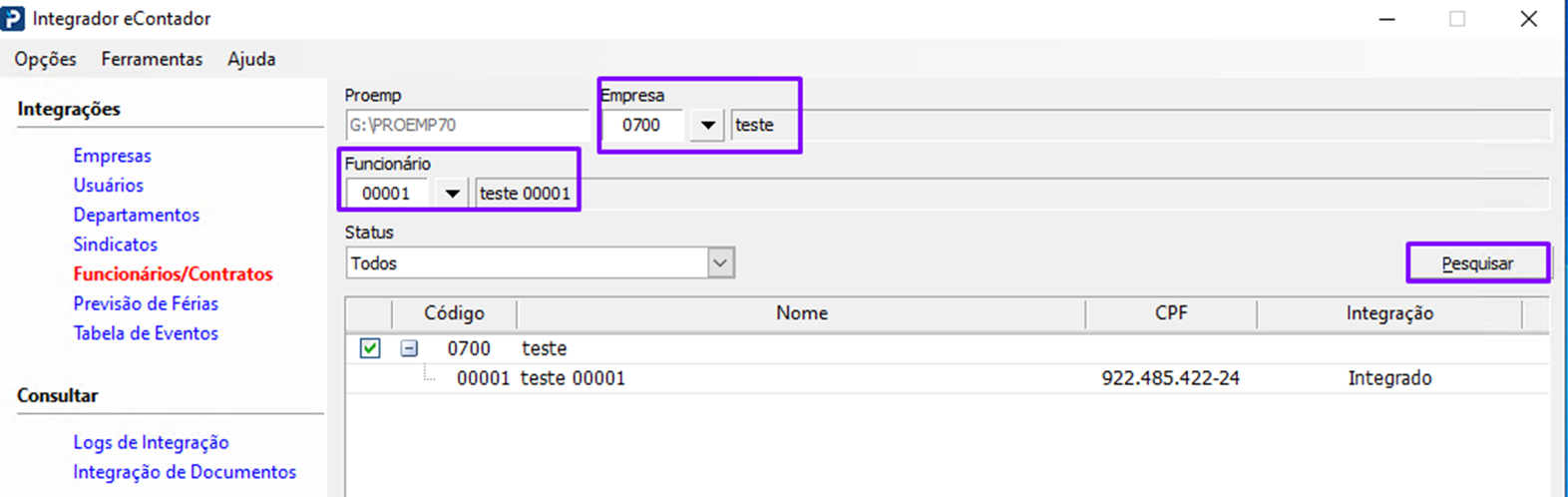This screenshot has width=1568, height=497.
Task: Open the Funcionário dropdown arrow
Action: point(452,194)
